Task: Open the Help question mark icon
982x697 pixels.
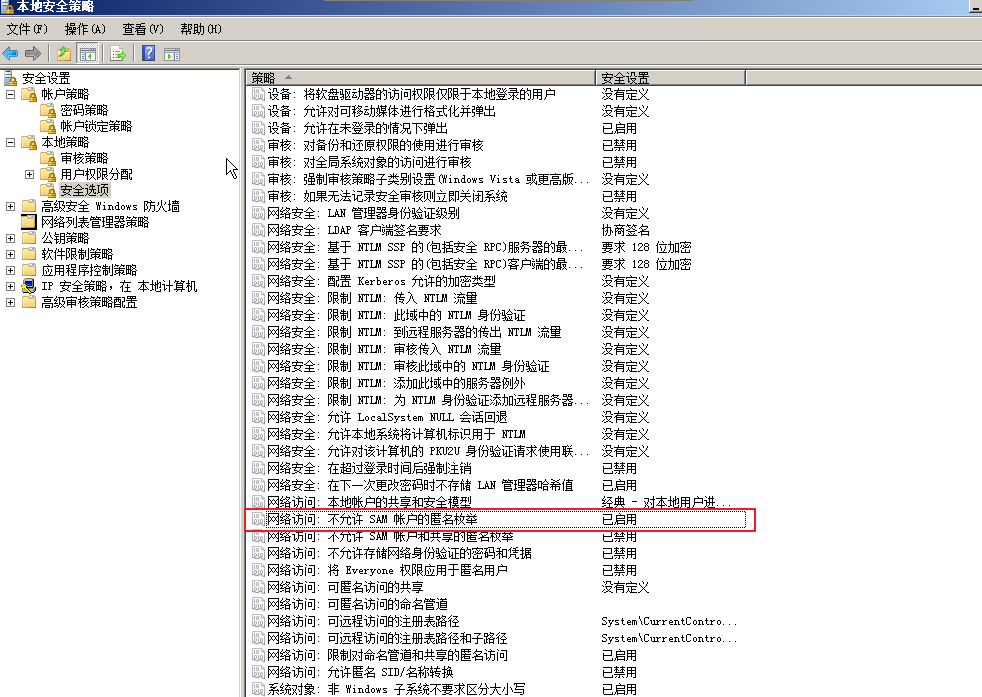Action: tap(148, 54)
